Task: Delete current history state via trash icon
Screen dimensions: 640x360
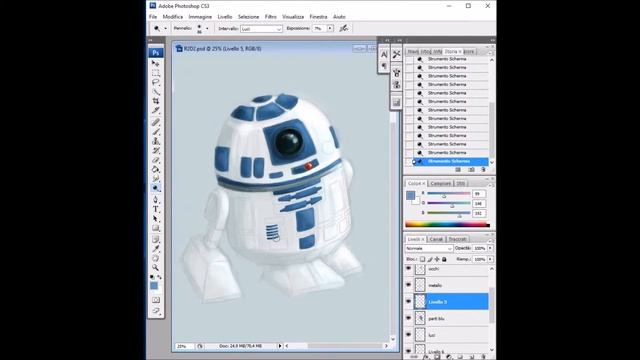Action: pyautogui.click(x=483, y=169)
